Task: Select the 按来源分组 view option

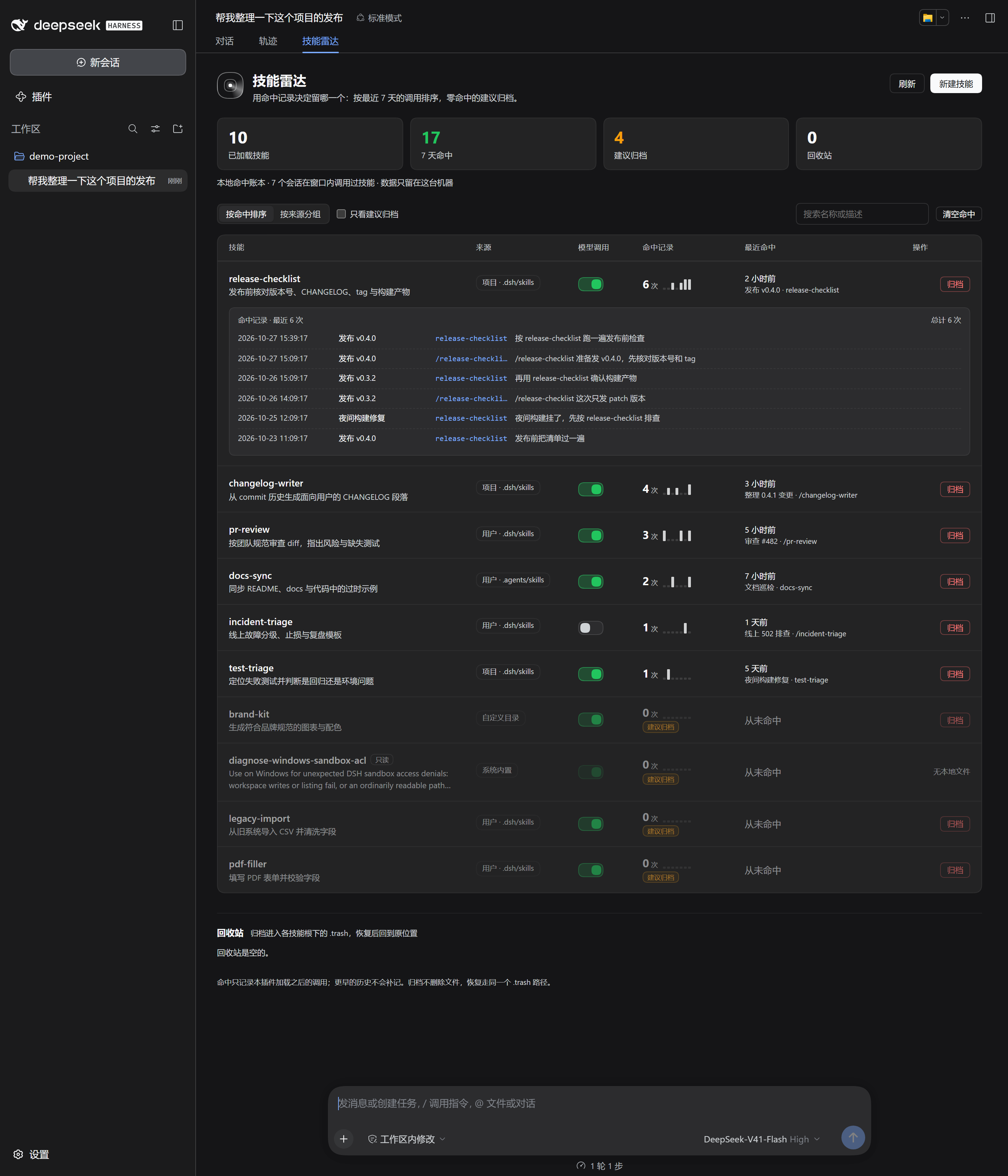Action: [300, 214]
